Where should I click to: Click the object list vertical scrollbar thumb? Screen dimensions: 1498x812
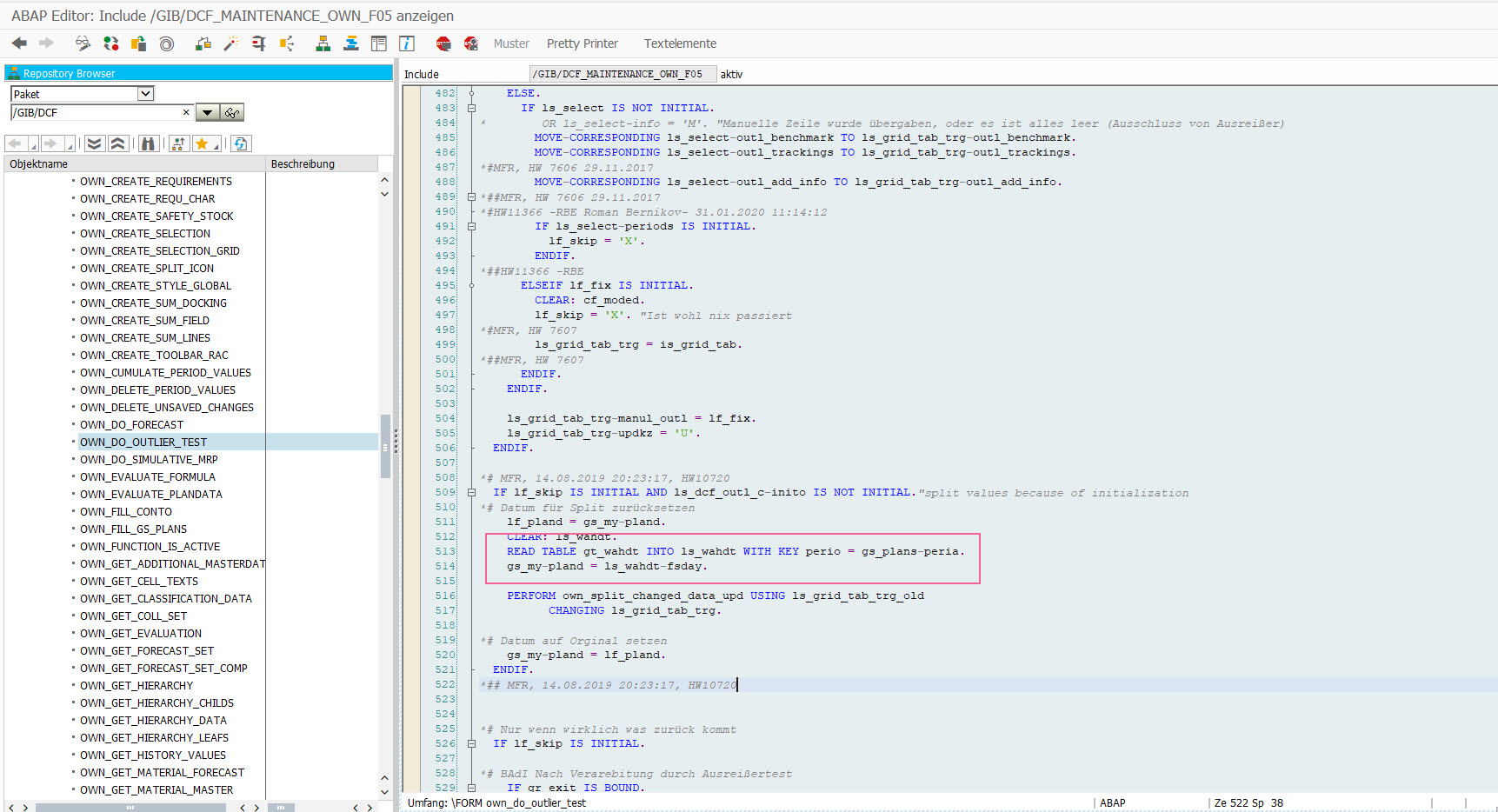[x=385, y=445]
